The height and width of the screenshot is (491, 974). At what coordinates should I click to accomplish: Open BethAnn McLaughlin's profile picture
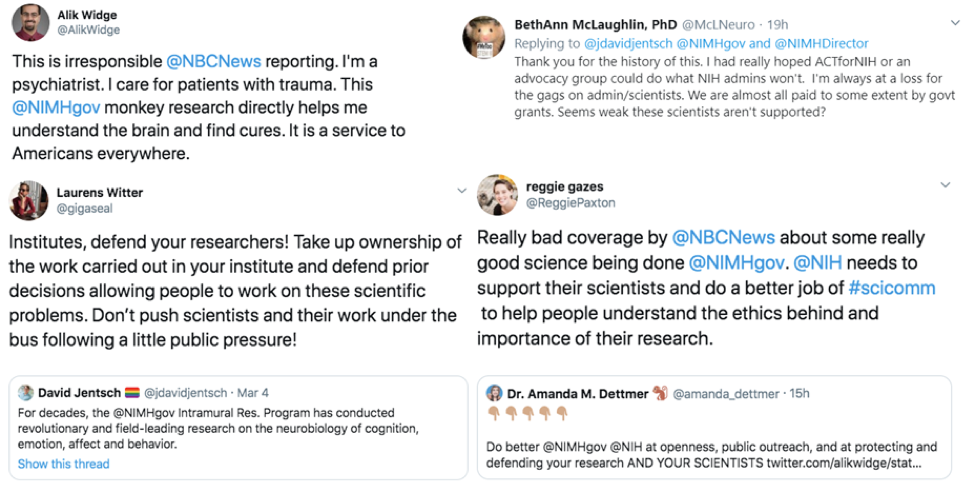pos(484,38)
